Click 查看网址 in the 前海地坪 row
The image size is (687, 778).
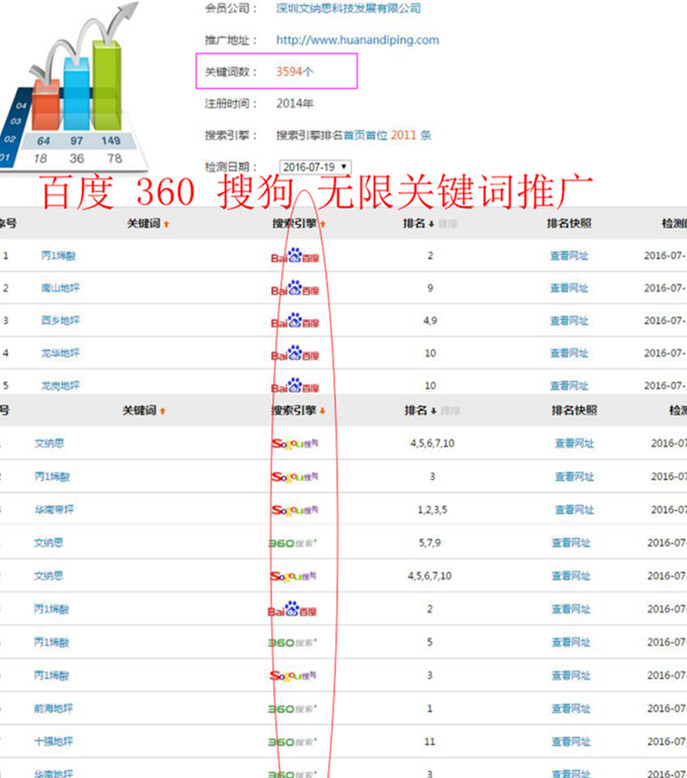[x=571, y=709]
